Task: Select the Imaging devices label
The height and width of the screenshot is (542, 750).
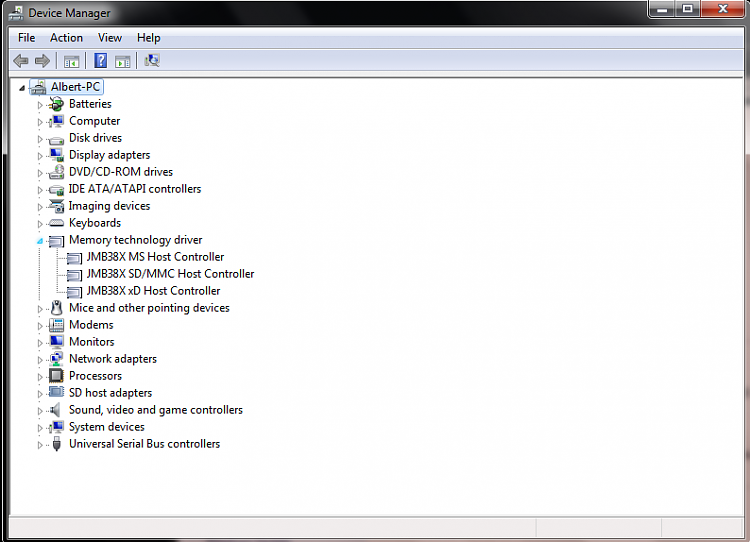Action: [110, 206]
